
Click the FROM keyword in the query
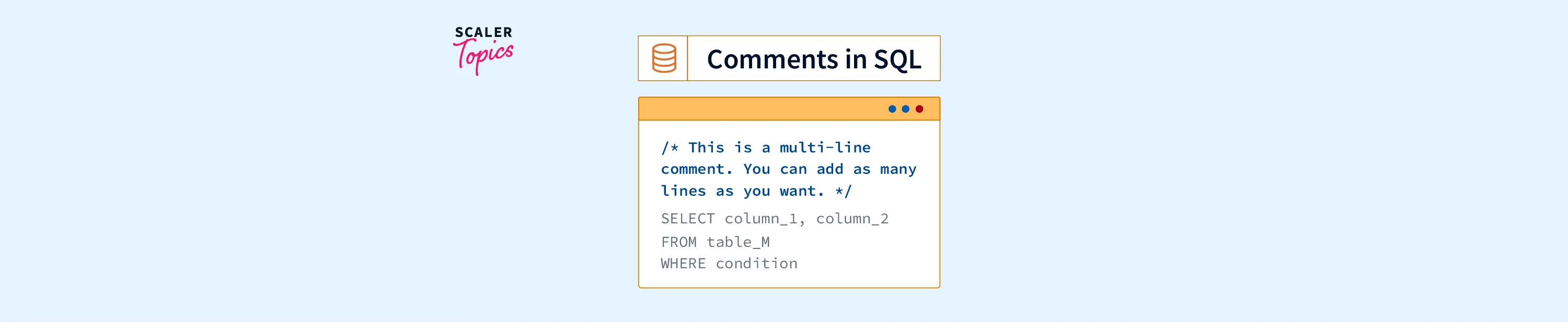679,242
